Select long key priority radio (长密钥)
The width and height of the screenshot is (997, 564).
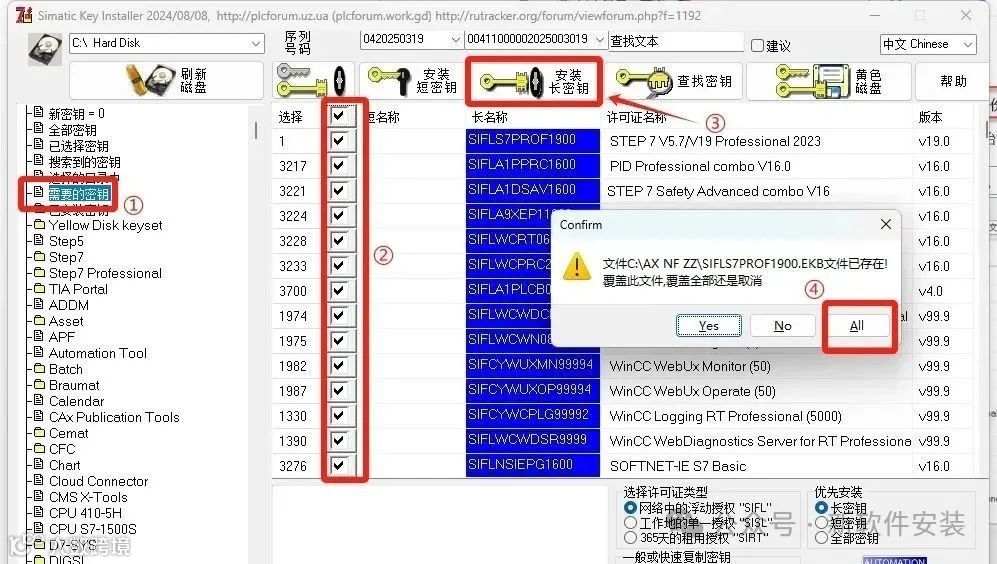click(821, 507)
